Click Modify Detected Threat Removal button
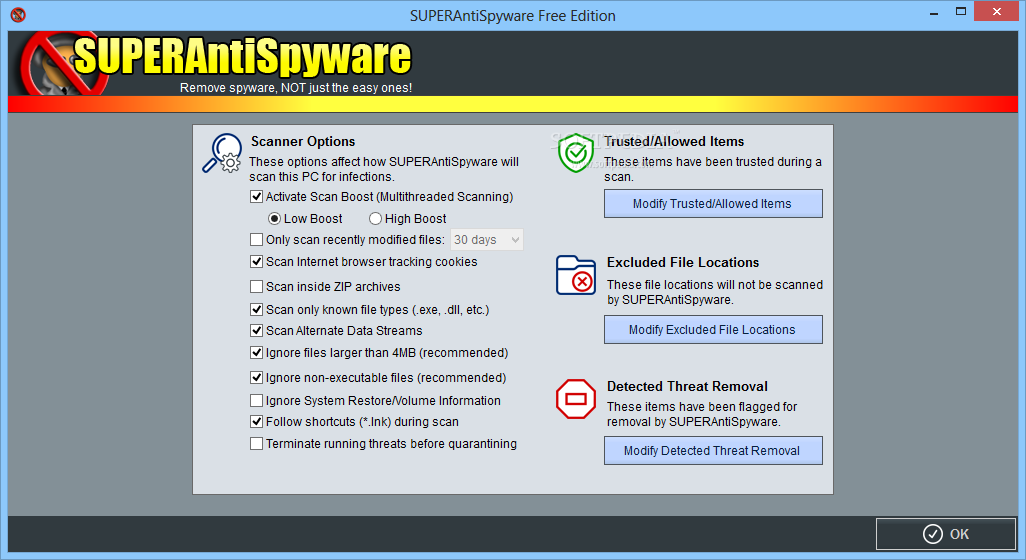Screen dimensions: 1026x560 713,451
